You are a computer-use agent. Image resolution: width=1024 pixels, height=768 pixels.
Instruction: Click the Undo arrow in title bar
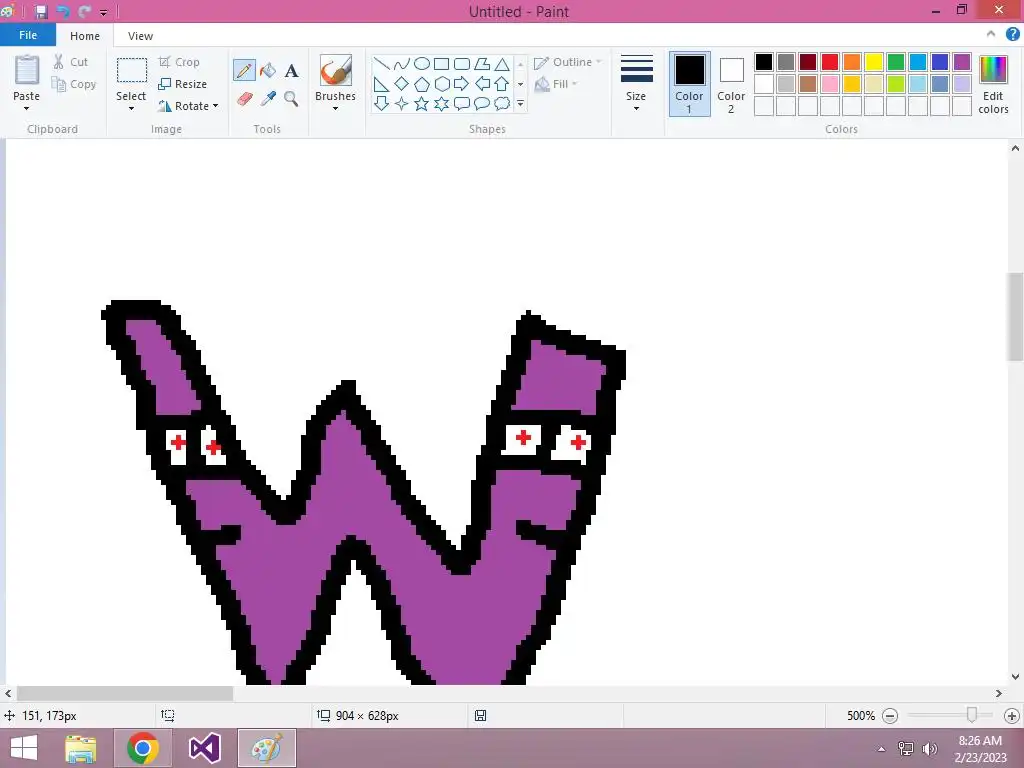point(63,11)
